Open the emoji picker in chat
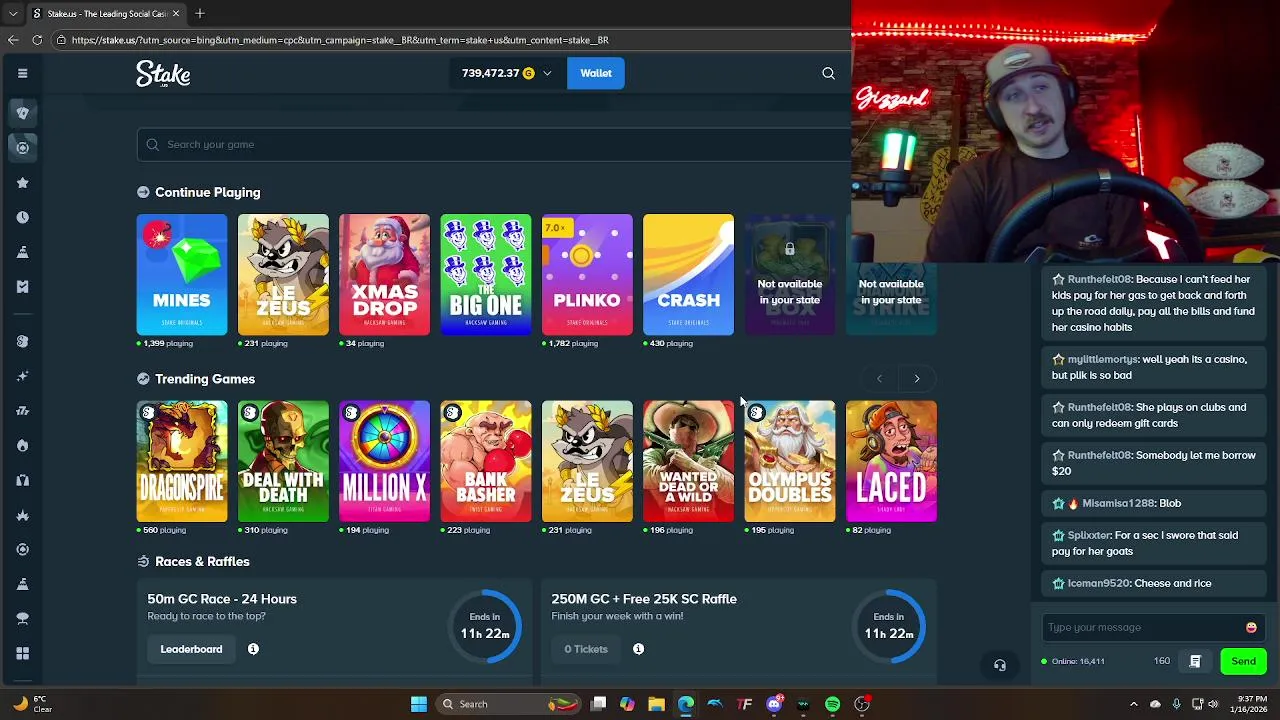Viewport: 1280px width, 720px height. click(x=1251, y=628)
